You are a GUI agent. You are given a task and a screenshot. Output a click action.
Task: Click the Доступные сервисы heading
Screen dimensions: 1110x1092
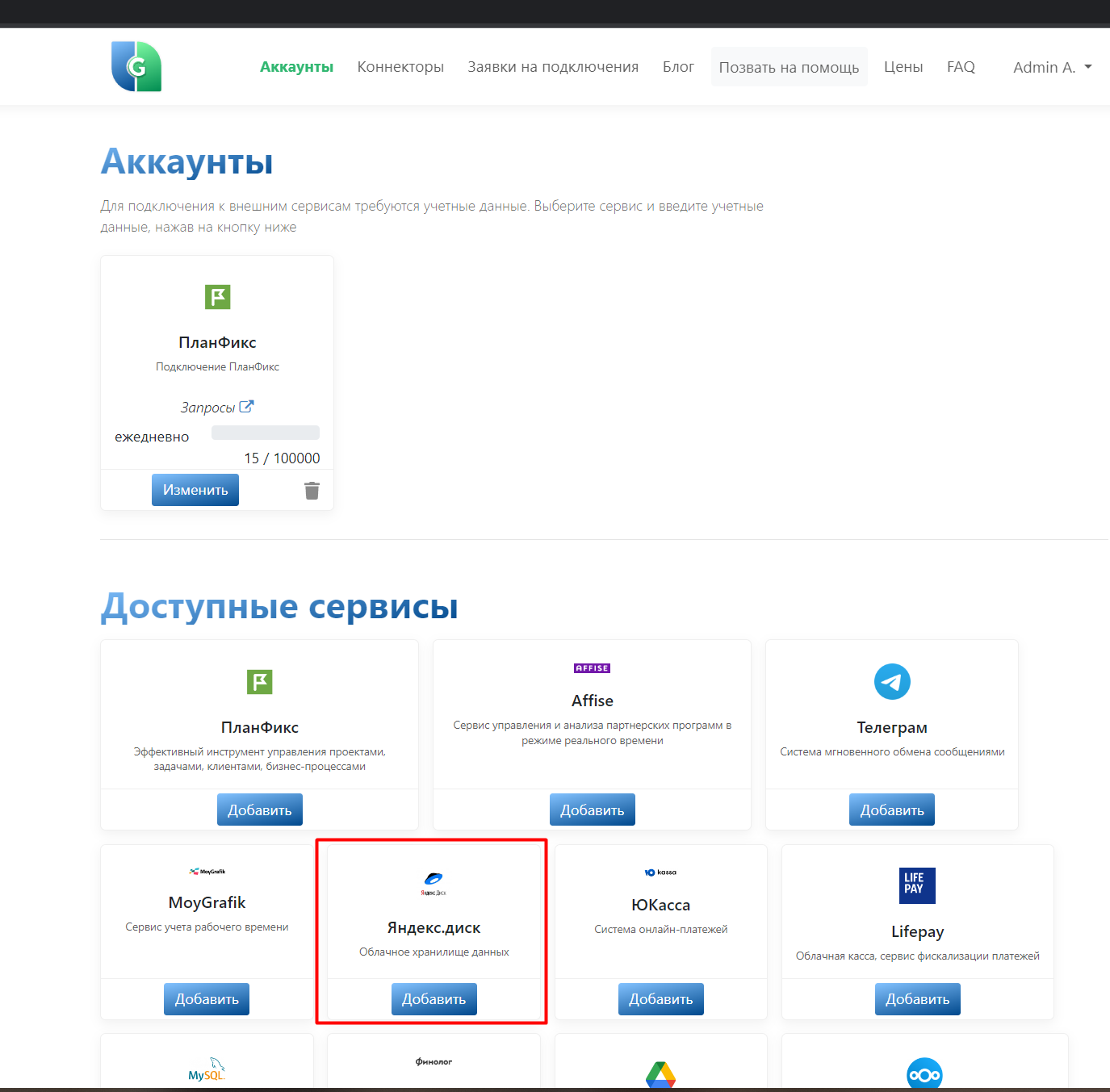tap(279, 606)
